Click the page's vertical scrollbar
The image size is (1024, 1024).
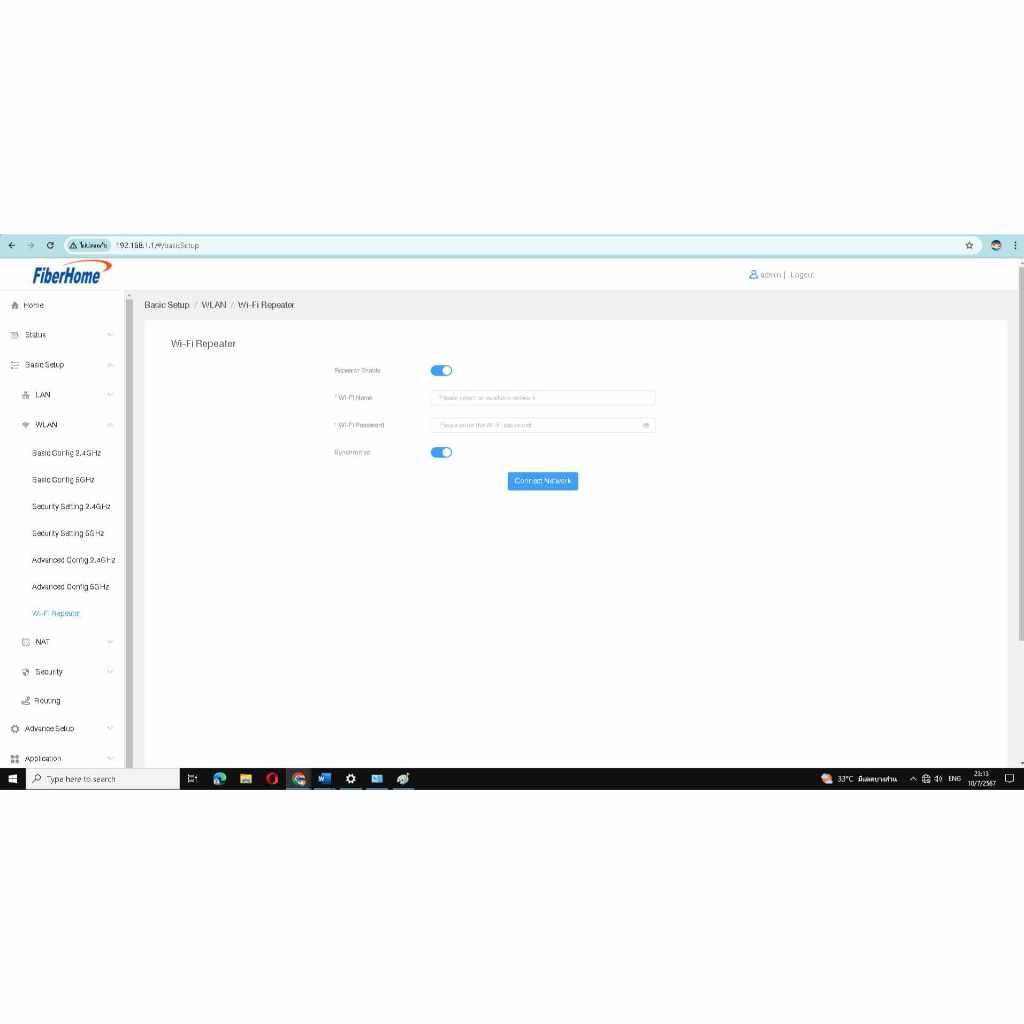pyautogui.click(x=1020, y=450)
